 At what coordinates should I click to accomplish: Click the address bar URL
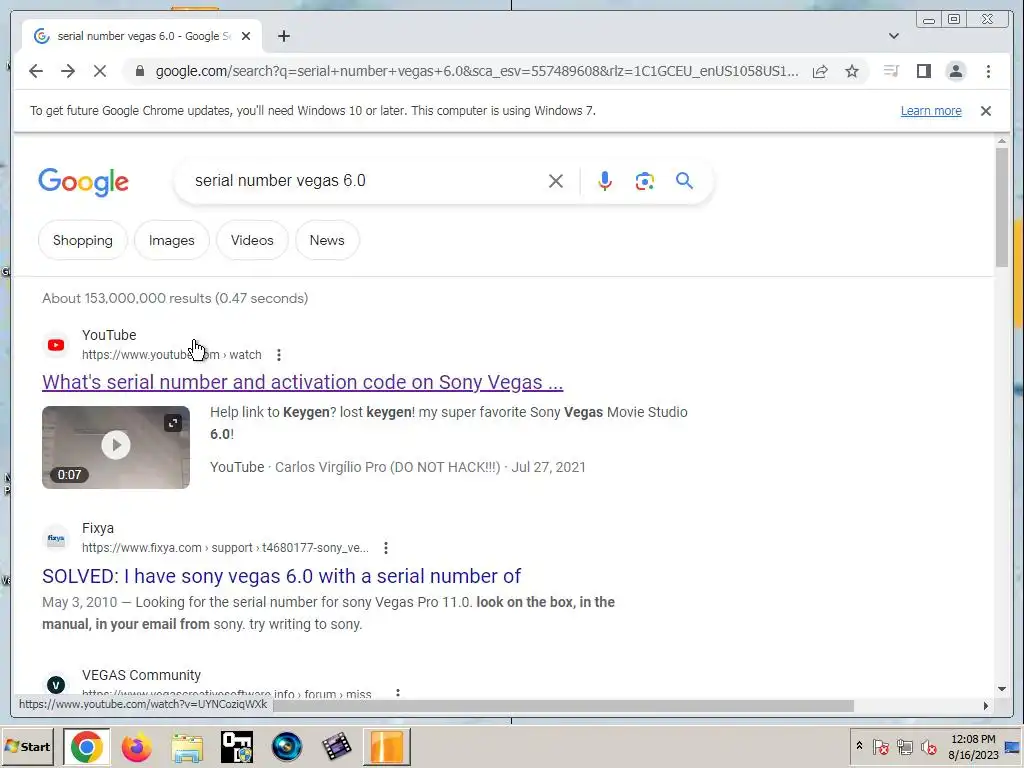477,71
